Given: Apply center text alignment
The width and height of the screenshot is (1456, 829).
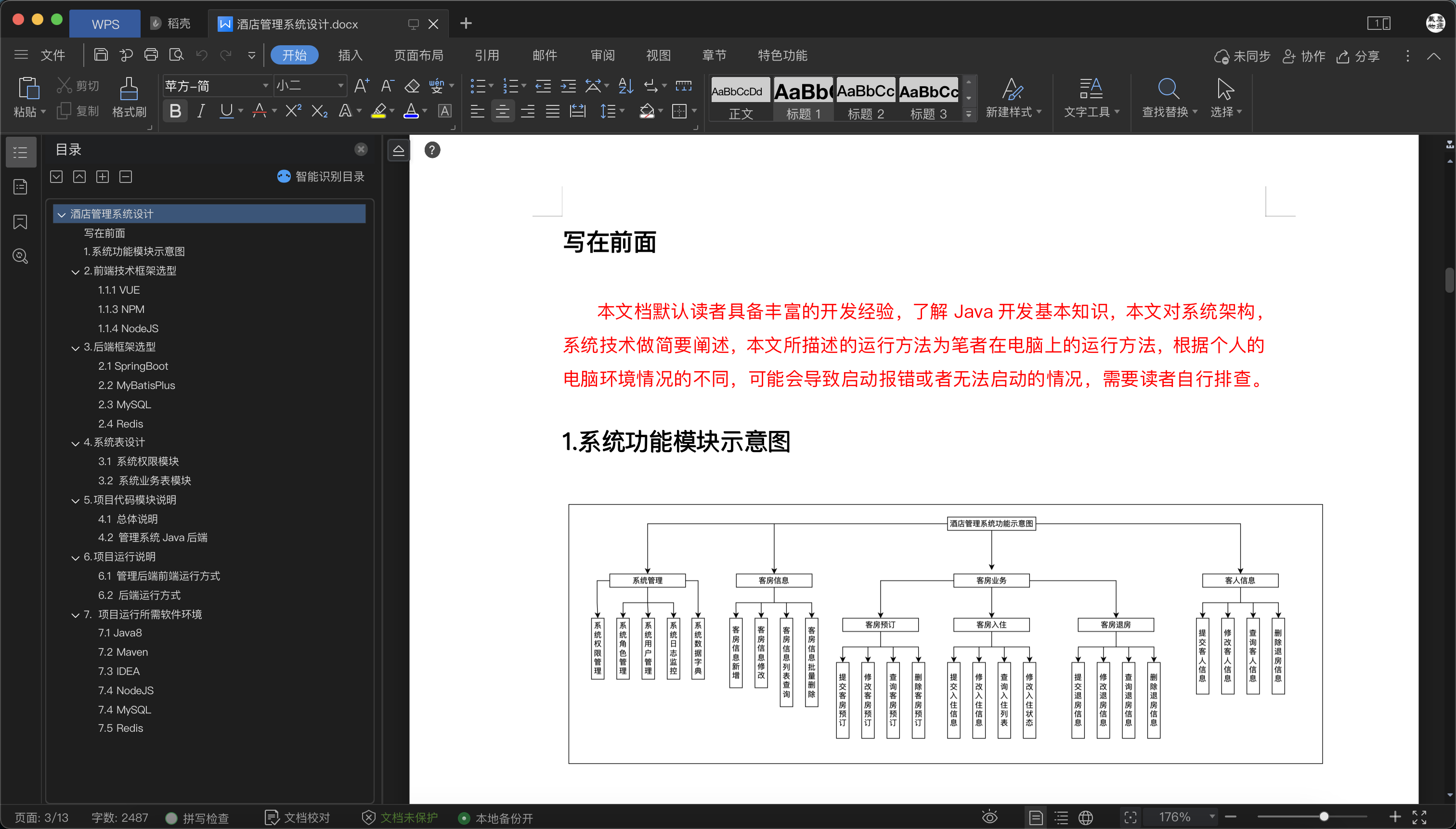Looking at the screenshot, I should 502,111.
